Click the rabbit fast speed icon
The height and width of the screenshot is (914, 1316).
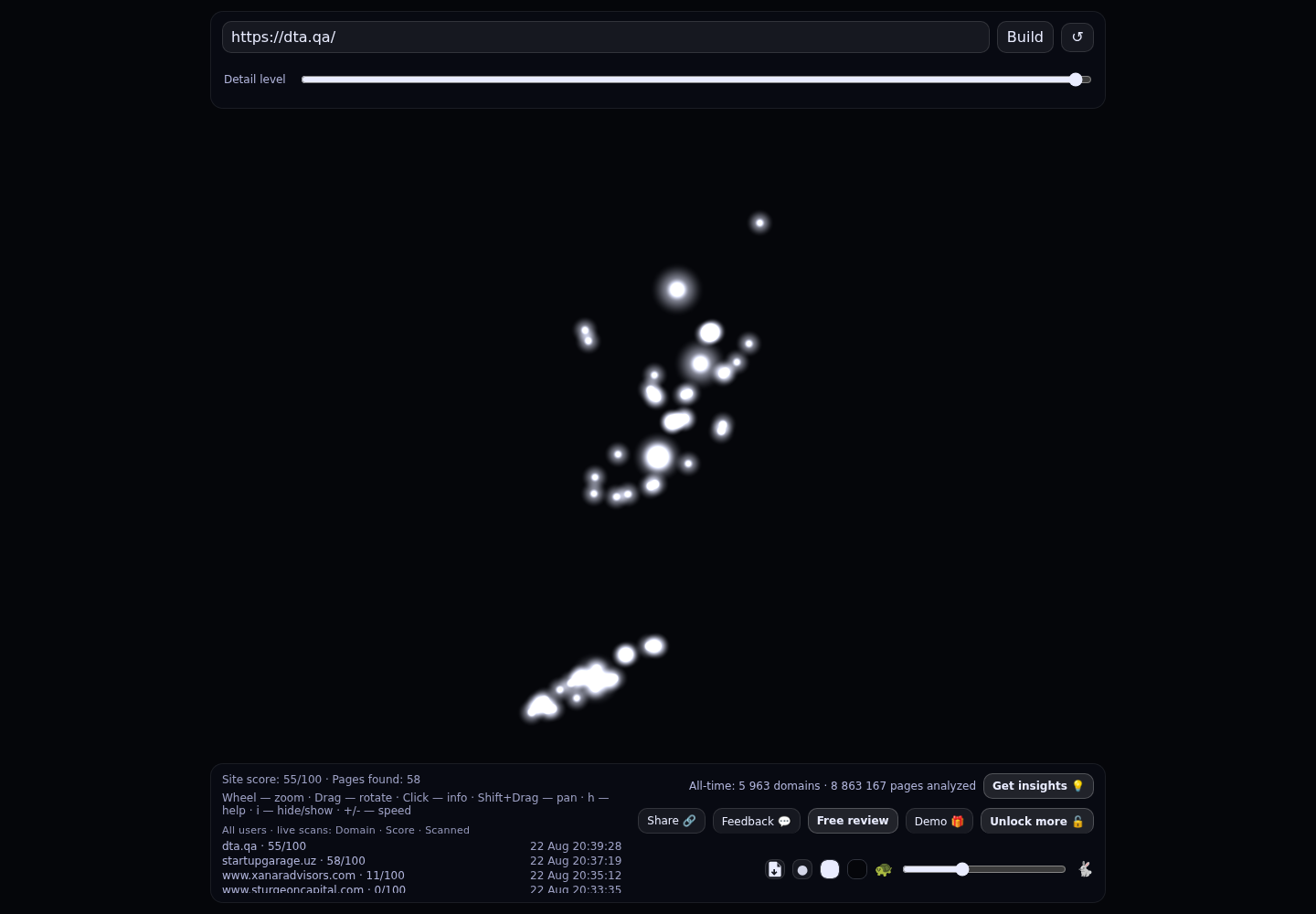pos(1085,869)
